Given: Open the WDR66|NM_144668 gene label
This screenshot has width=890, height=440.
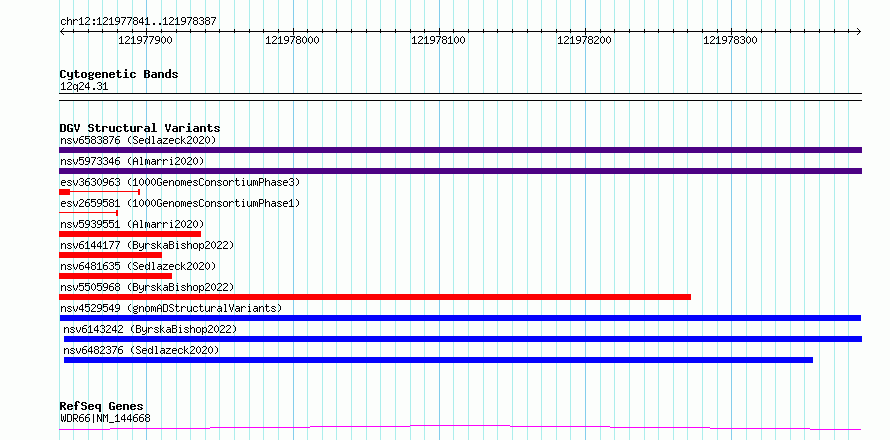Looking at the screenshot, I should 105,420.
